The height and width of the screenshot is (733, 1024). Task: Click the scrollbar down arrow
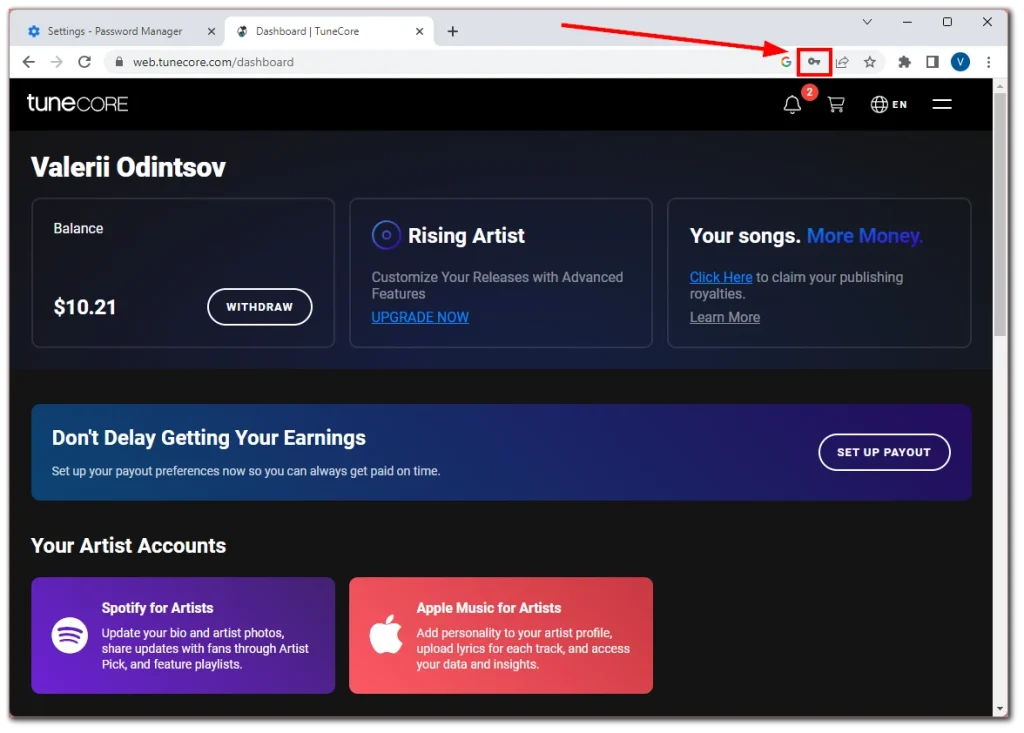(1000, 709)
